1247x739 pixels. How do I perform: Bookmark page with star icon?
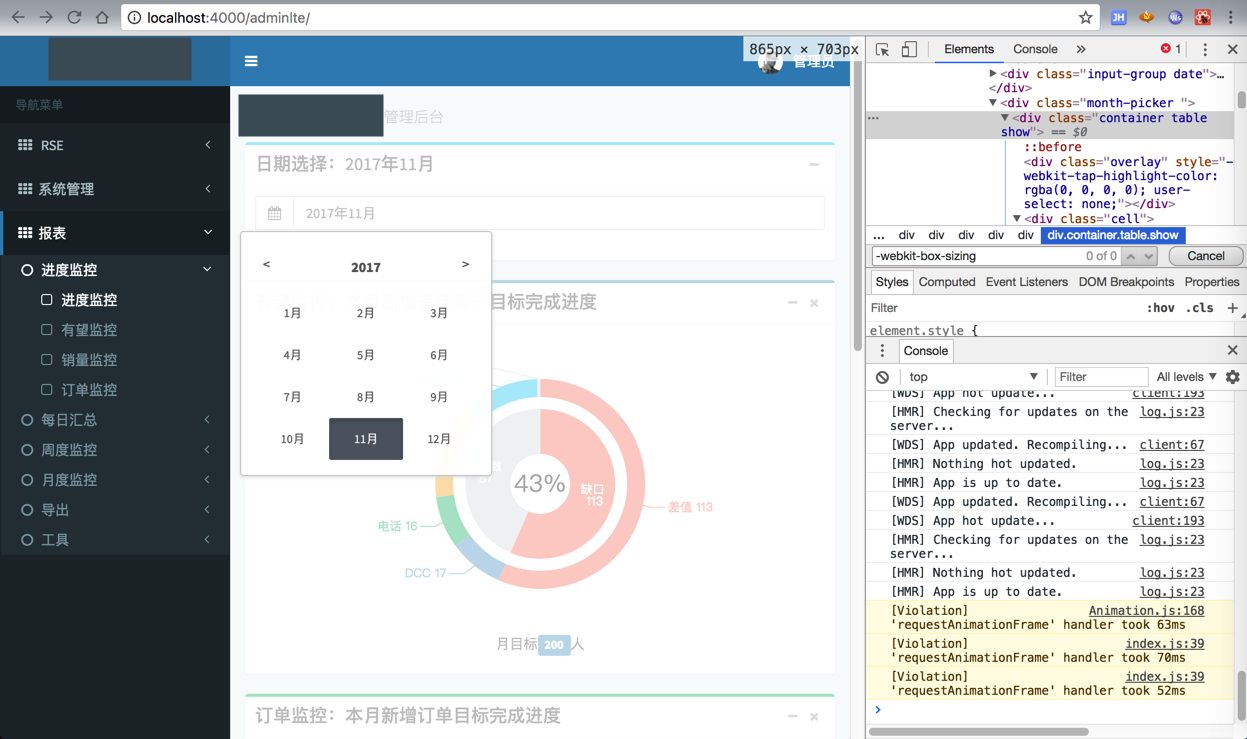(x=1086, y=17)
